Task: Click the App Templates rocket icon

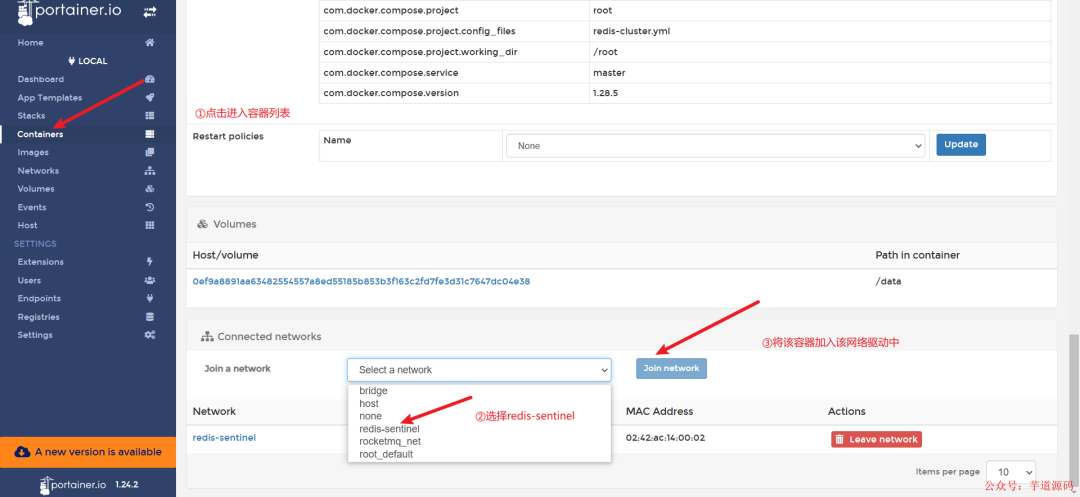Action: click(x=149, y=98)
